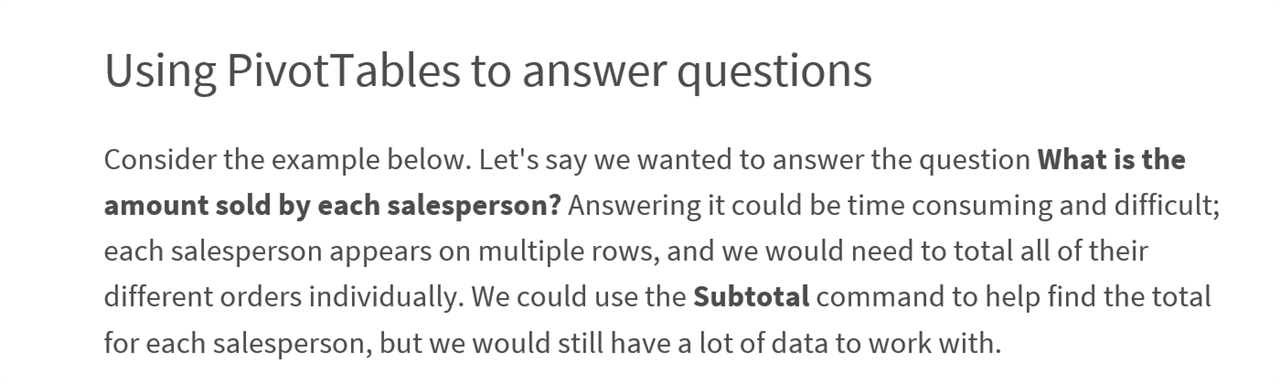
Task: Click the 'Using PivotTables to answer questions' heading
Action: [x=488, y=72]
